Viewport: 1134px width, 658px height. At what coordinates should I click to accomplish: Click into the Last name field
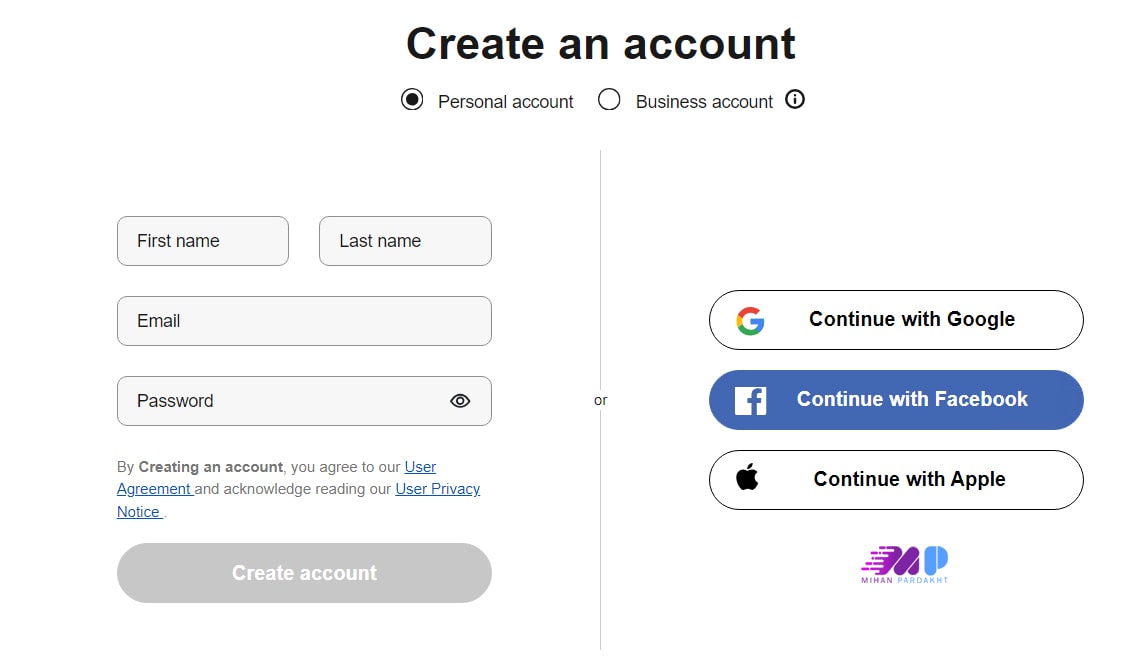point(405,241)
